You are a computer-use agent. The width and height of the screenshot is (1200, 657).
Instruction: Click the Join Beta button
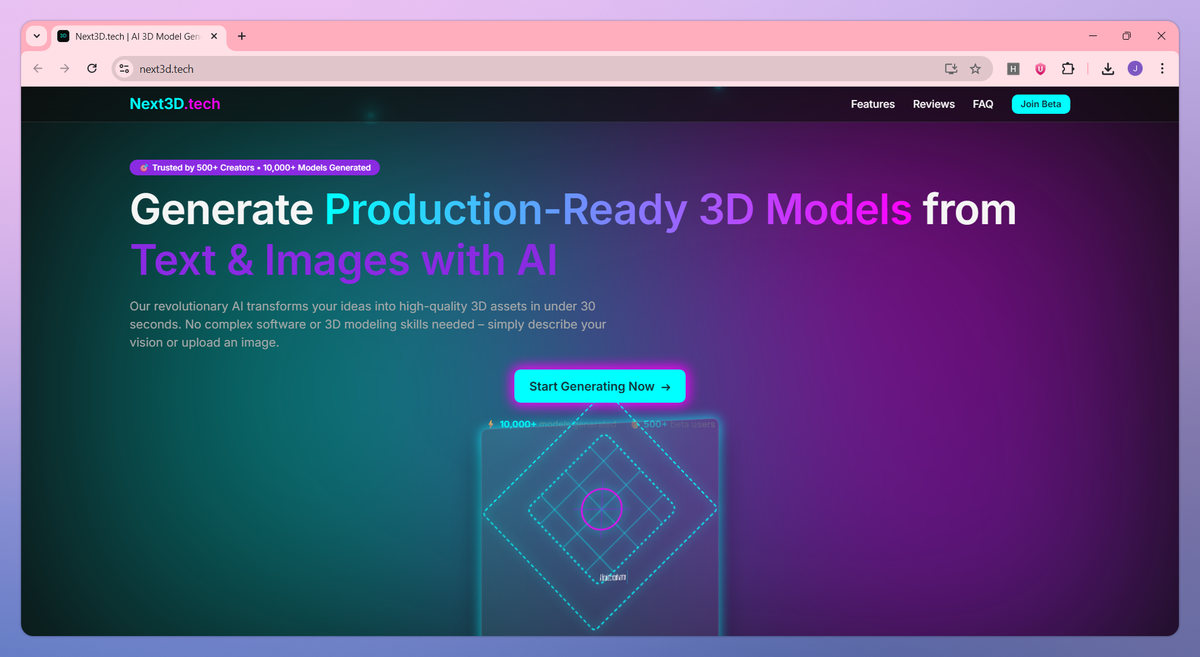coord(1041,104)
